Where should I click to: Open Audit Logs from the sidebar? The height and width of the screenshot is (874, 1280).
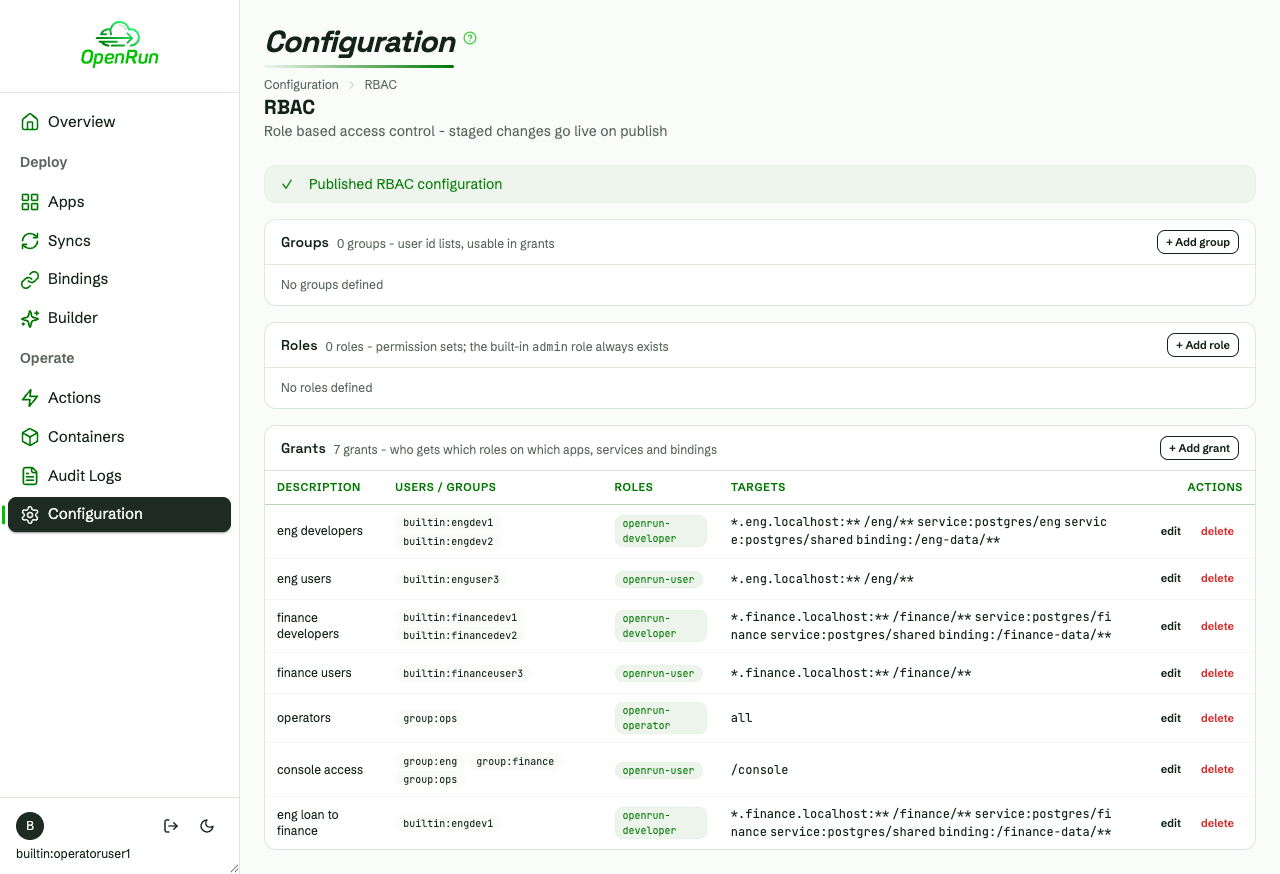tap(119, 476)
